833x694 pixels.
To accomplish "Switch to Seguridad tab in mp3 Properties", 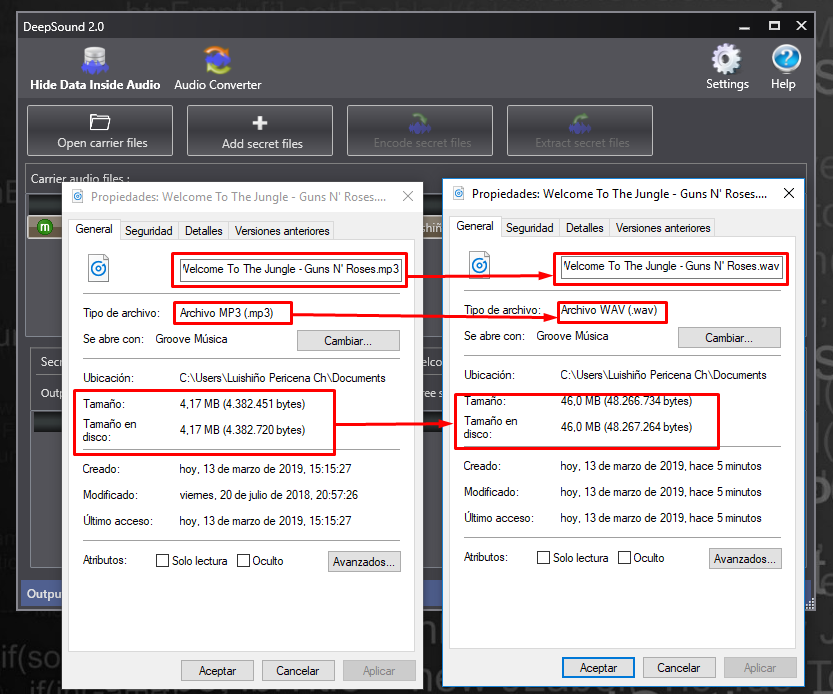I will coord(149,231).
